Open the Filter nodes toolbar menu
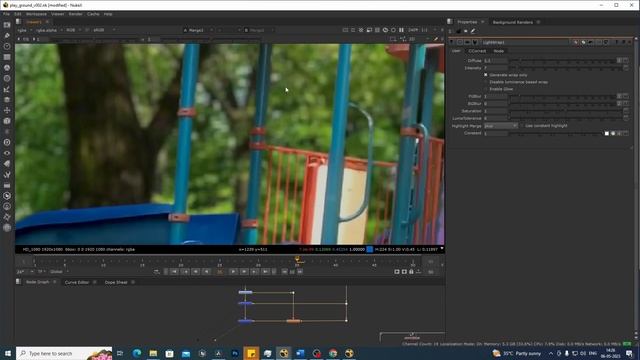 7,78
